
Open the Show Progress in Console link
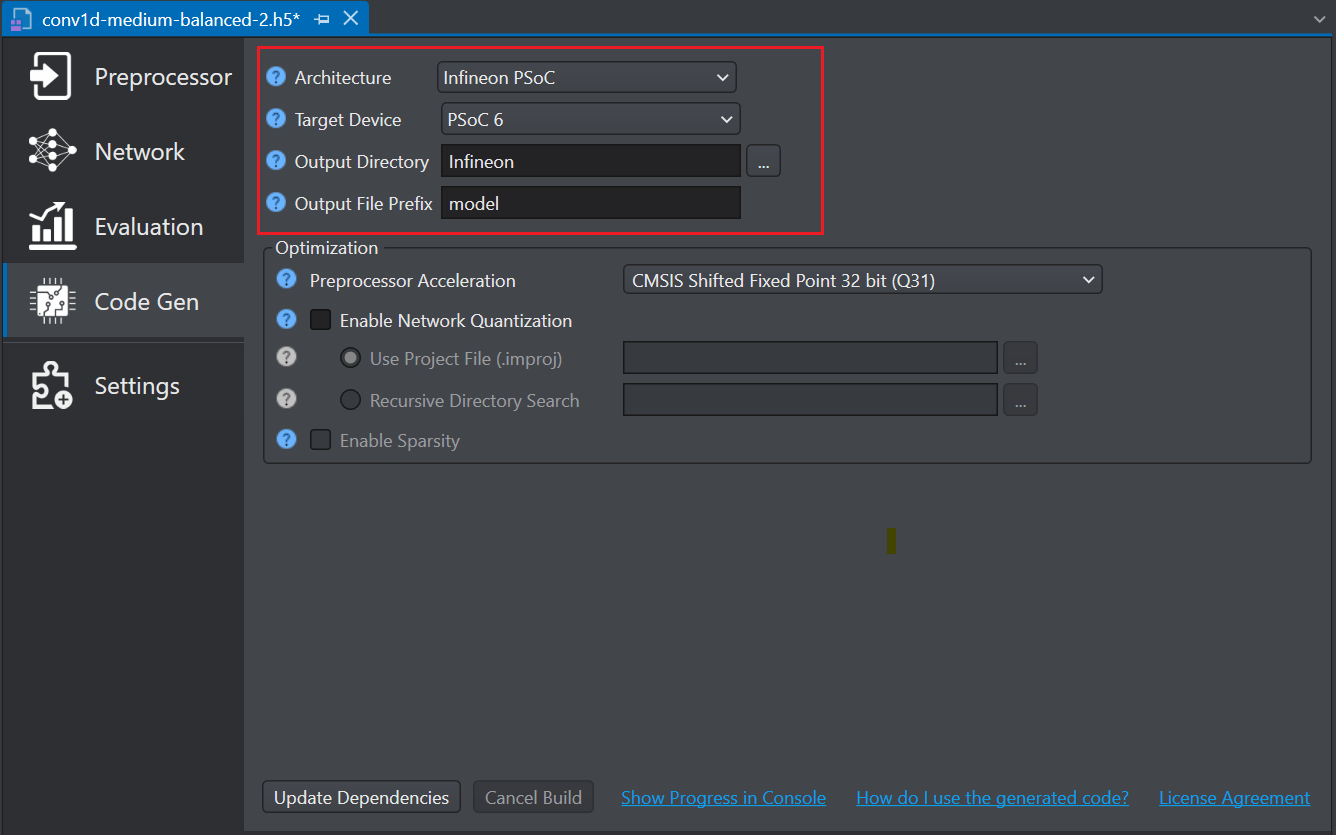(x=723, y=798)
